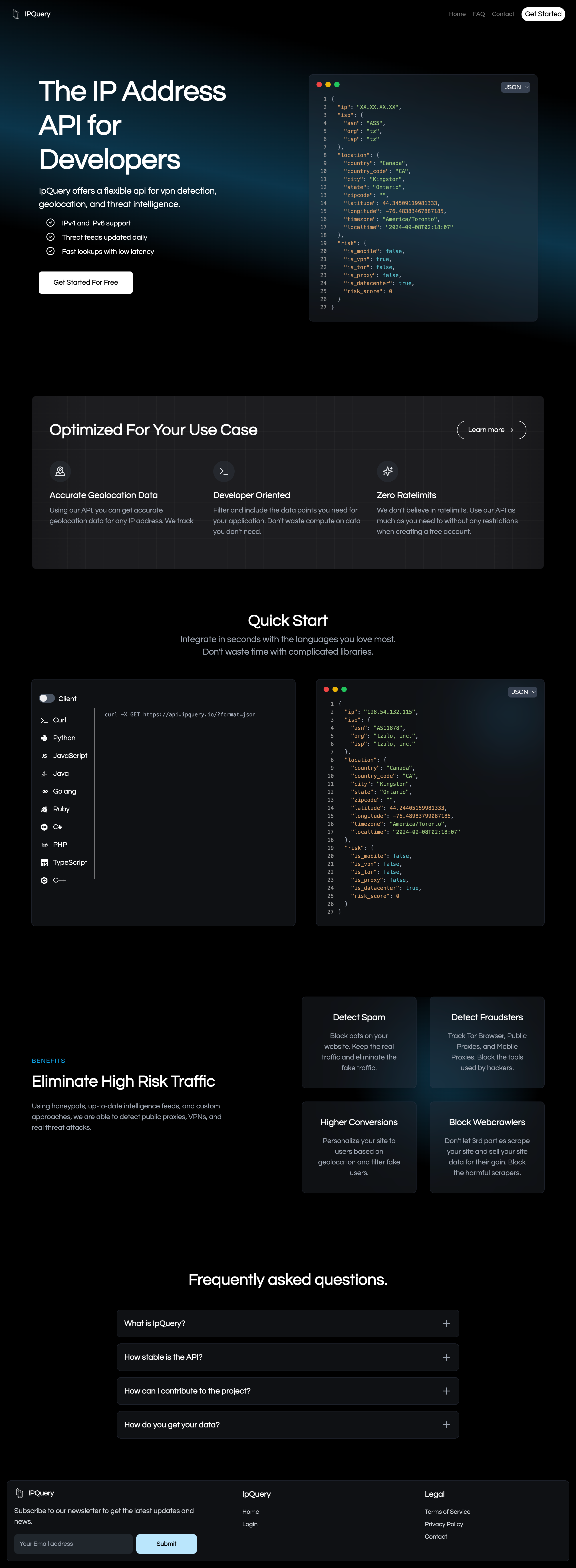Expand the 'What is IpQuery?' question
The width and height of the screenshot is (576, 1568).
pos(288,1323)
